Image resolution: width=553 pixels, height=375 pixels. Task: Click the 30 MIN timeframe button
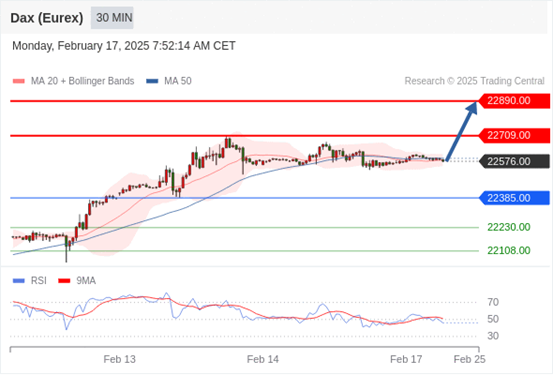click(112, 18)
